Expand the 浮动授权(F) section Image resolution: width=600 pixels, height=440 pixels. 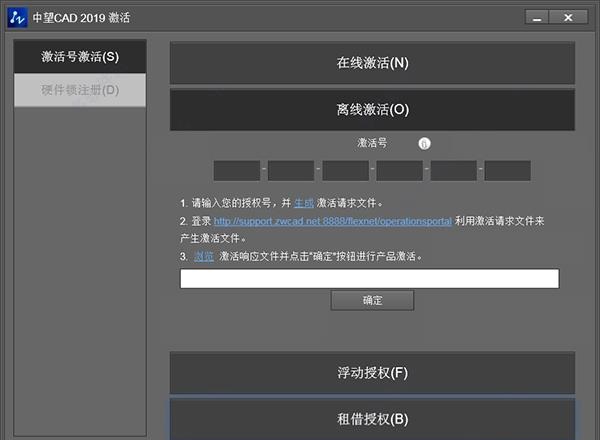tap(372, 373)
